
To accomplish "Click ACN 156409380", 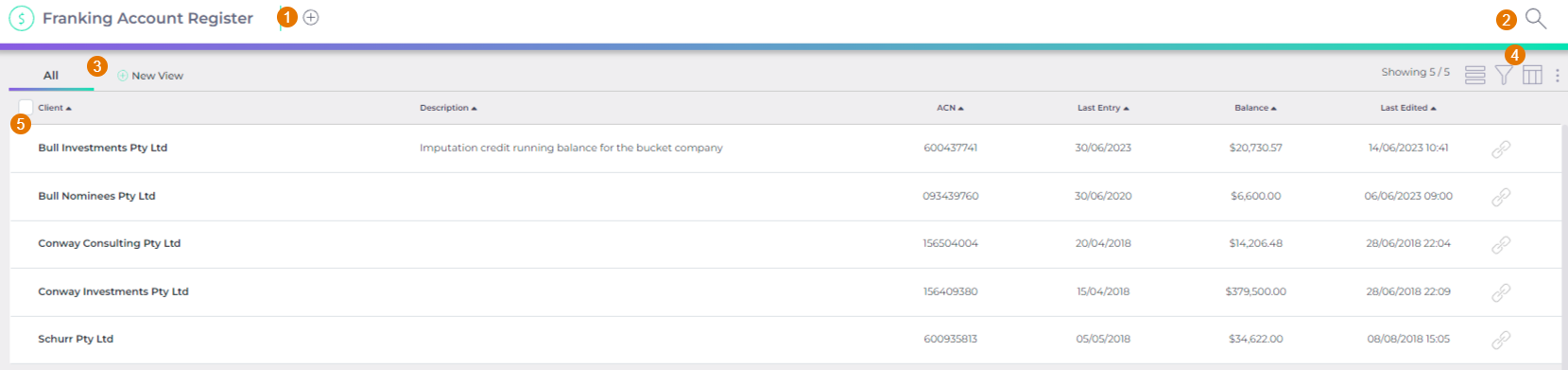I will tap(950, 291).
